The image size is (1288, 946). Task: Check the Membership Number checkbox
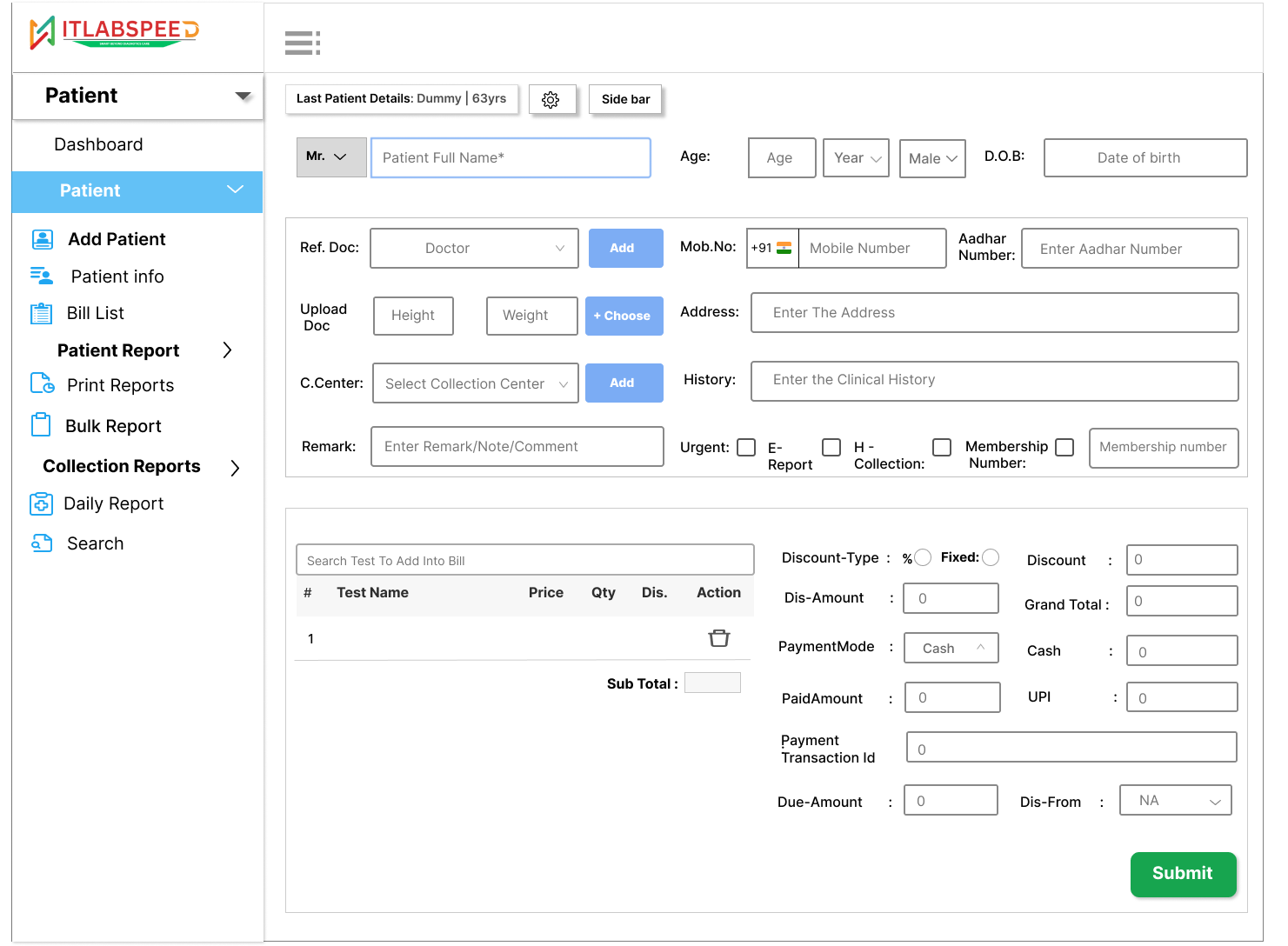(1064, 447)
